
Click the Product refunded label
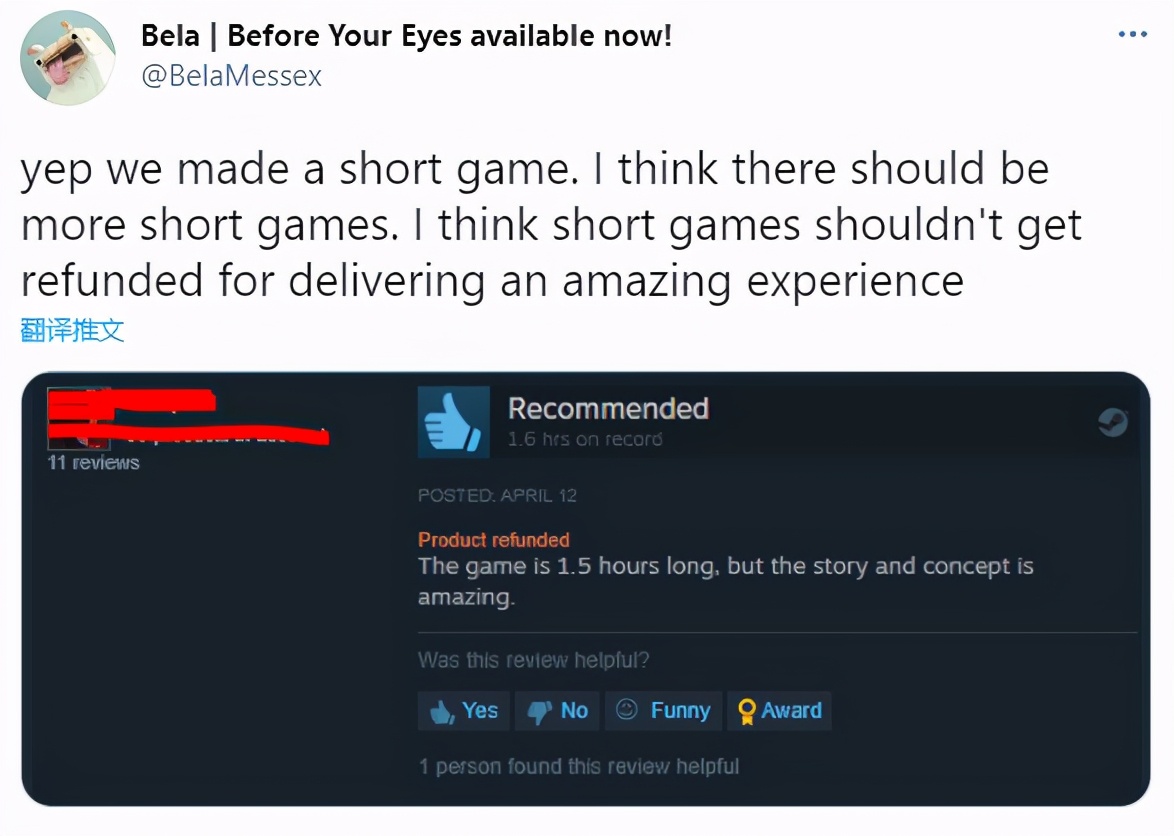point(493,539)
